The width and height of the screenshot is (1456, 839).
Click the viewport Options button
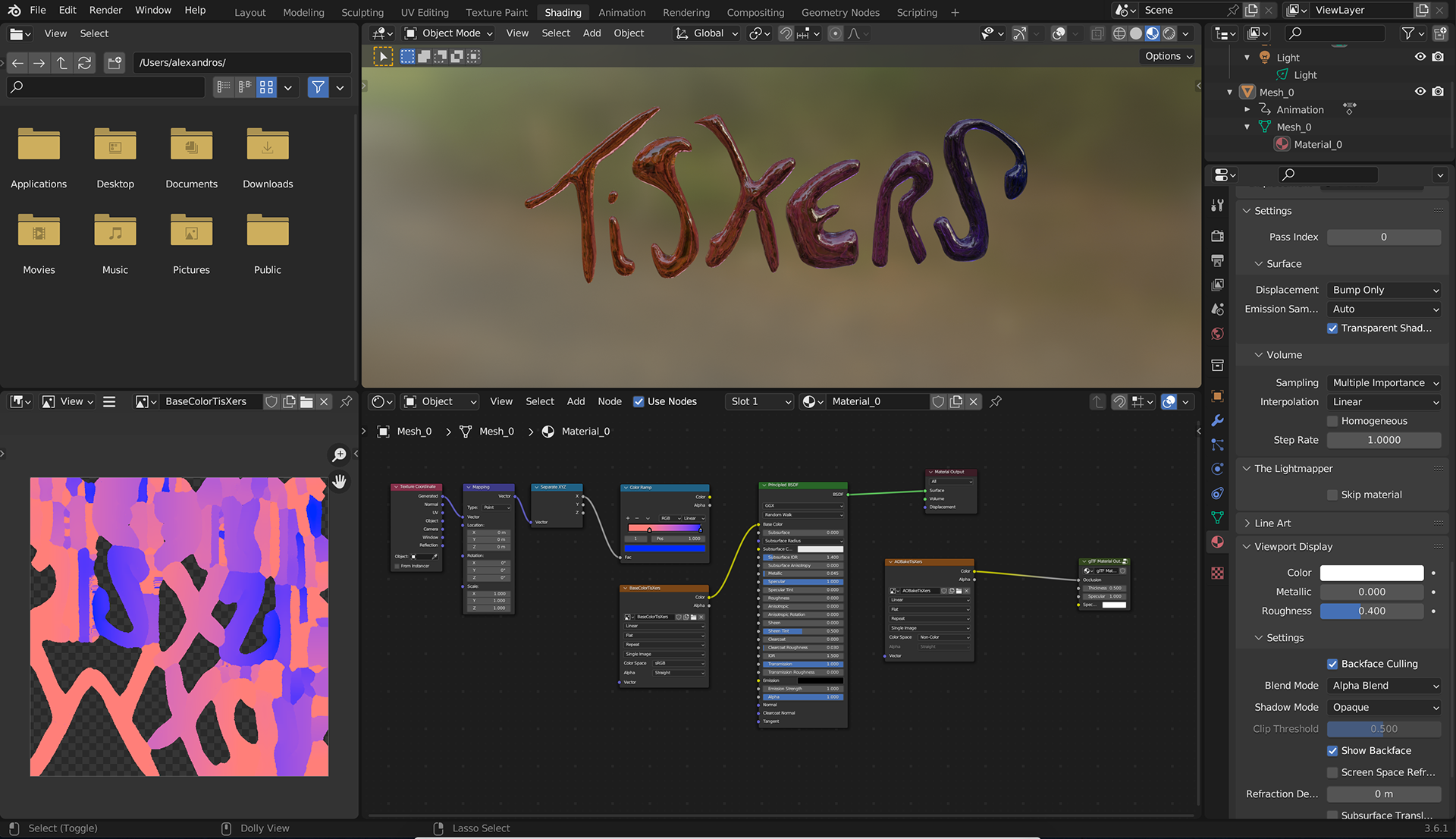(x=1168, y=56)
